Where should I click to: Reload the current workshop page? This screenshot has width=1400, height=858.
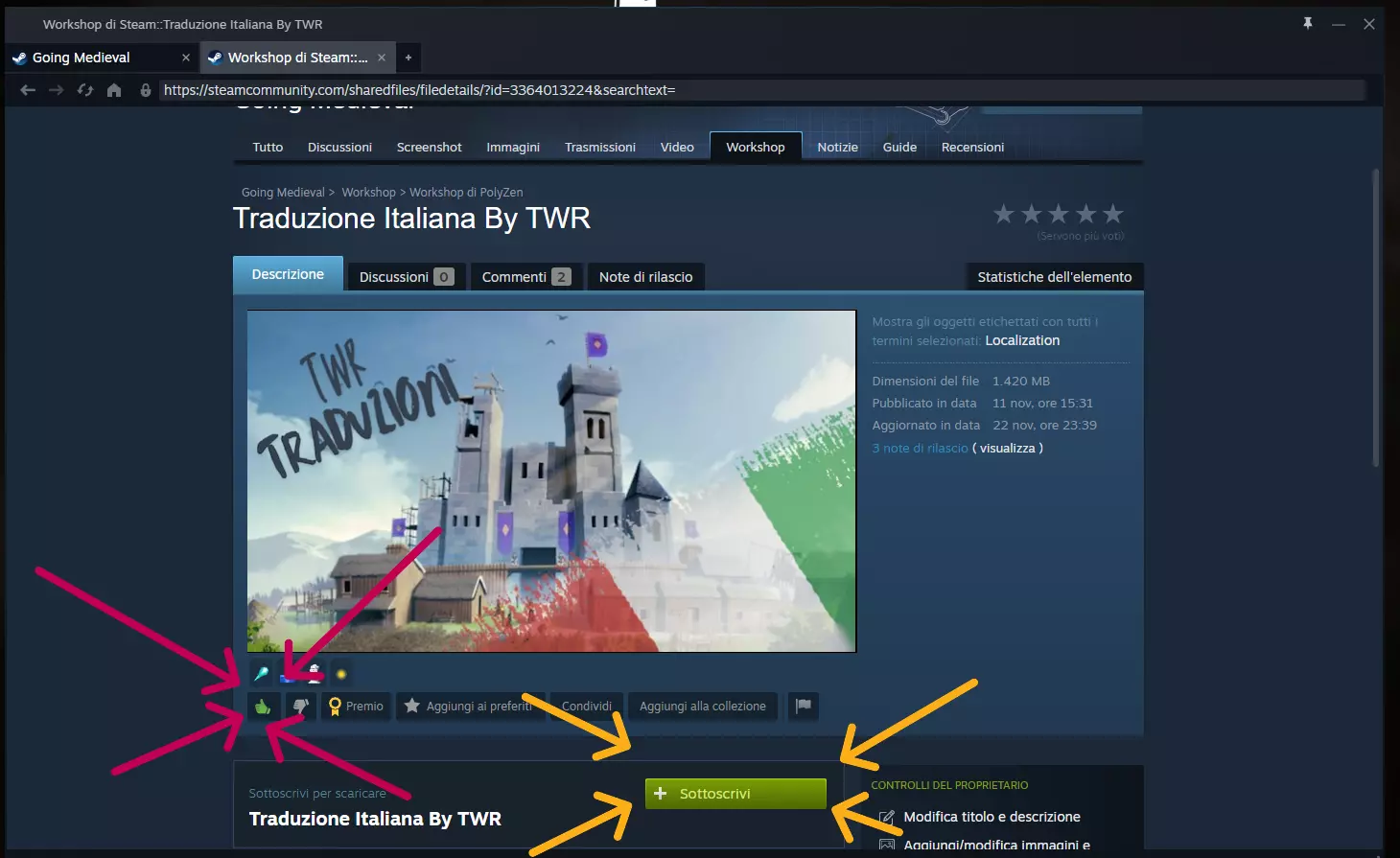pos(85,90)
